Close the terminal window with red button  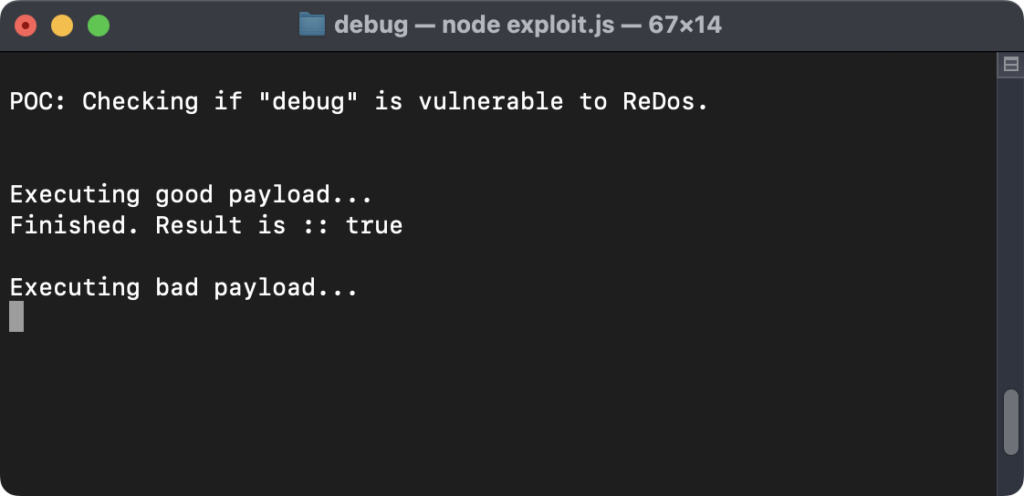(25, 26)
